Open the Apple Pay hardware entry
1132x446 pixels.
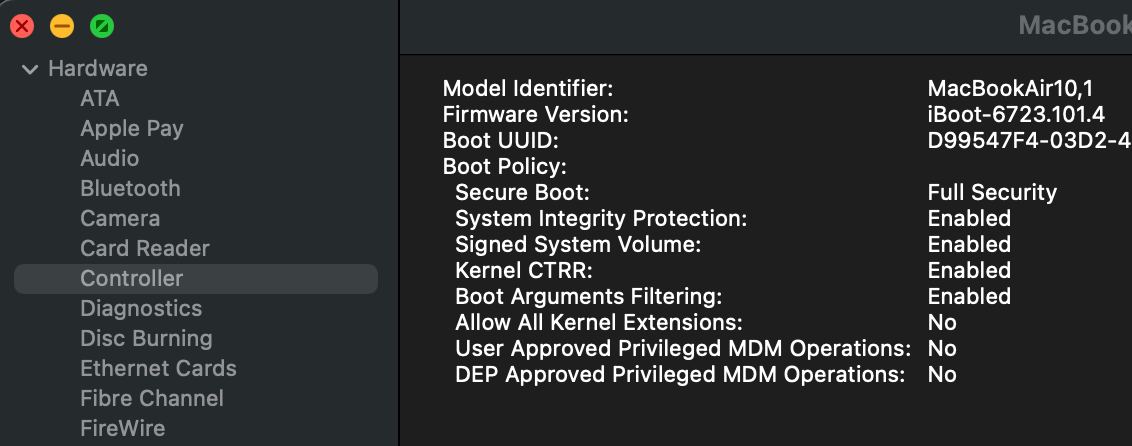coord(132,128)
